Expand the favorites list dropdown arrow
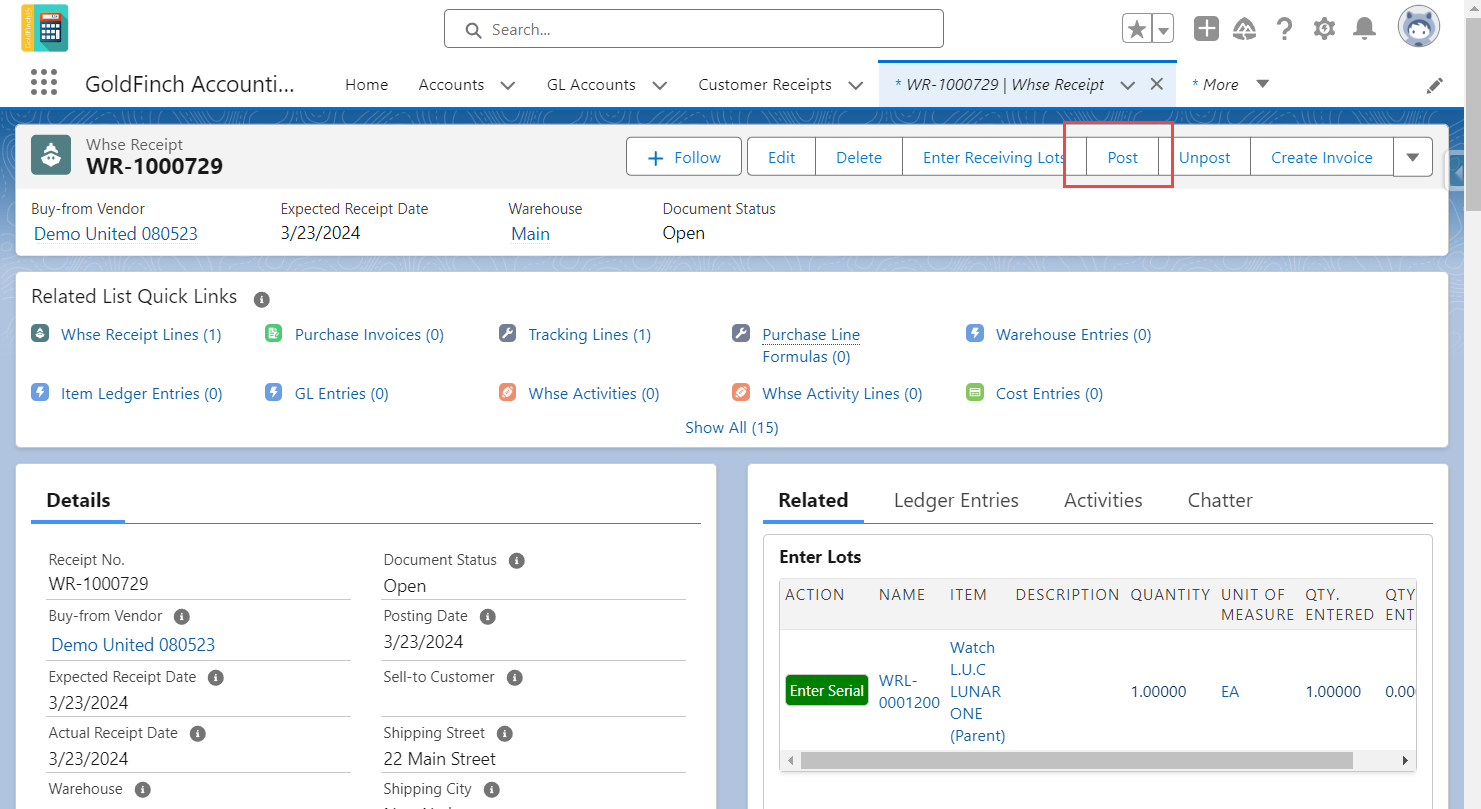 pos(1163,30)
